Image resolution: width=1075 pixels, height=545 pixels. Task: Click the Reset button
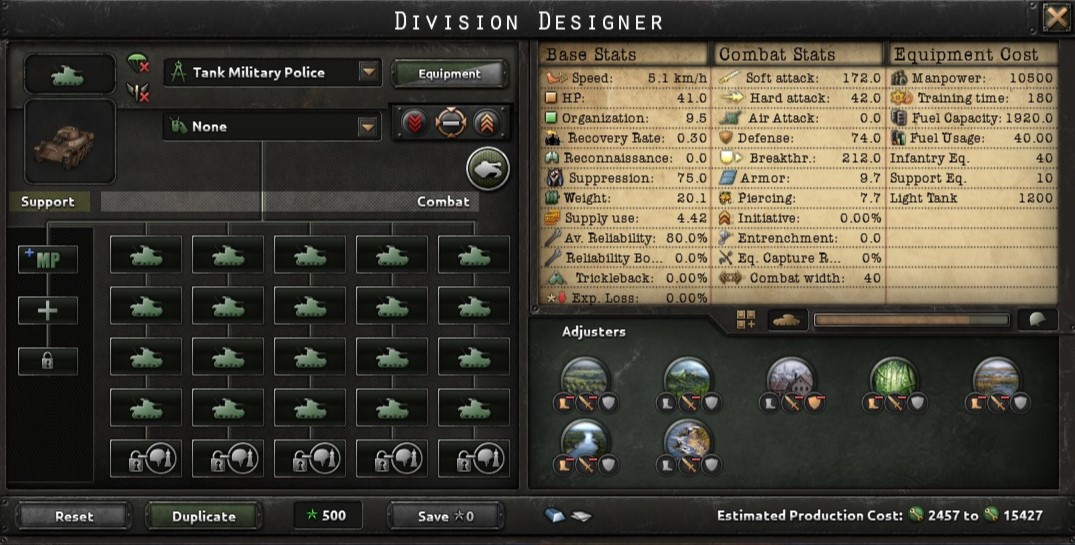pyautogui.click(x=74, y=516)
